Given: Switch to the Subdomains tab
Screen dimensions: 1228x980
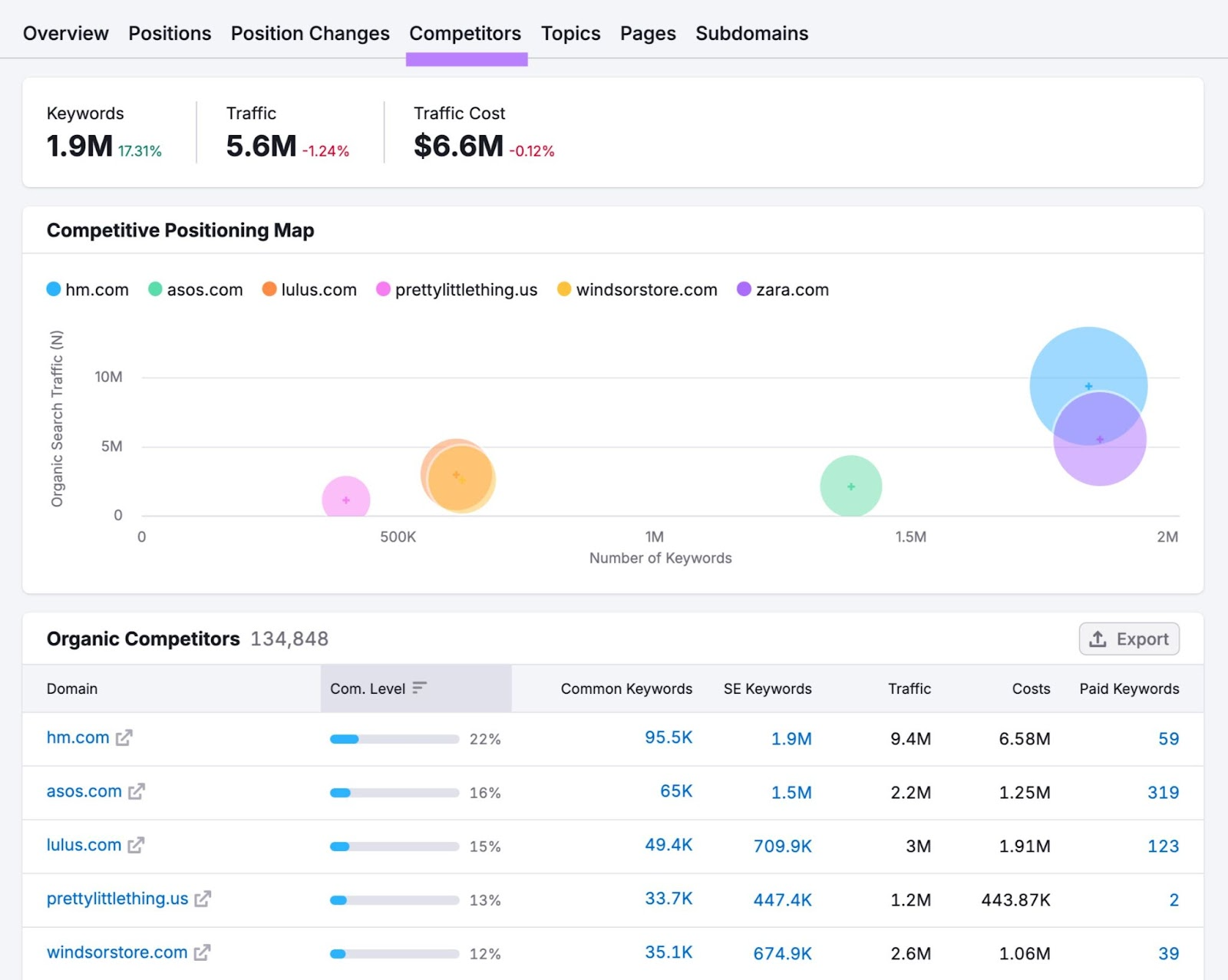Looking at the screenshot, I should (x=751, y=33).
